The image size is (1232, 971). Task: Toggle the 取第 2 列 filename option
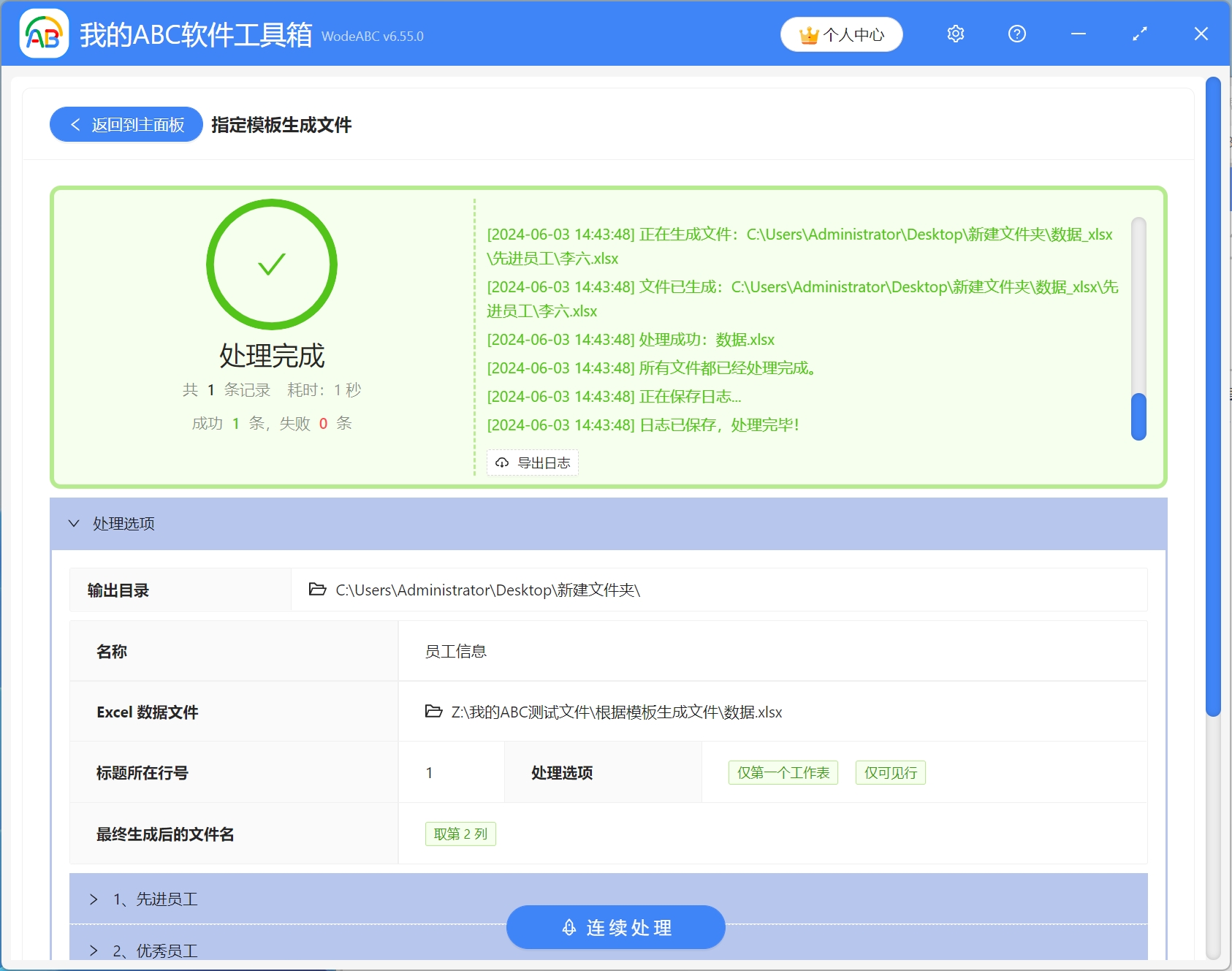coord(460,834)
